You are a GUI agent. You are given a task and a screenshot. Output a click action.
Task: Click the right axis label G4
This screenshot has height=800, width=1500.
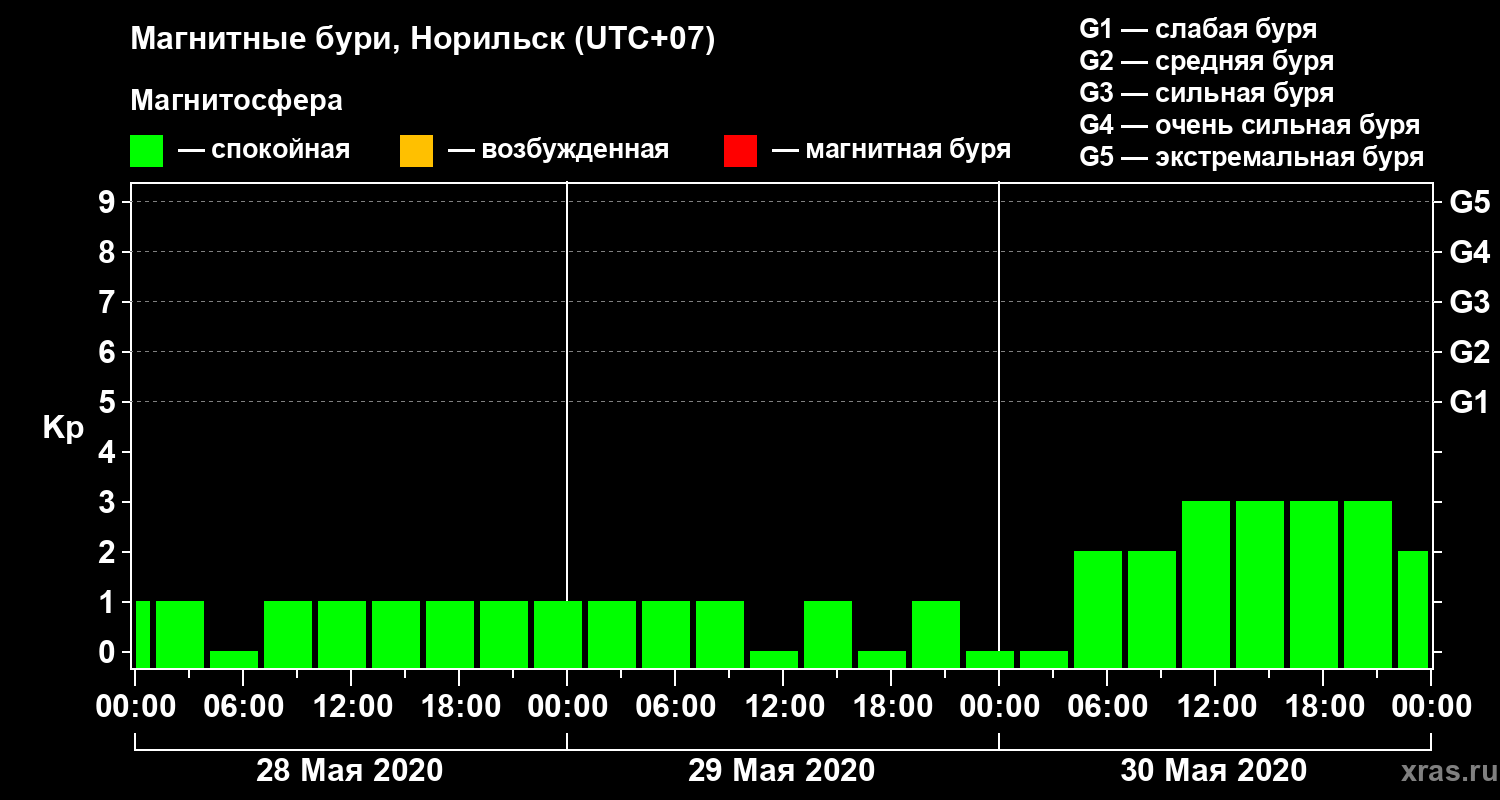pyautogui.click(x=1469, y=252)
